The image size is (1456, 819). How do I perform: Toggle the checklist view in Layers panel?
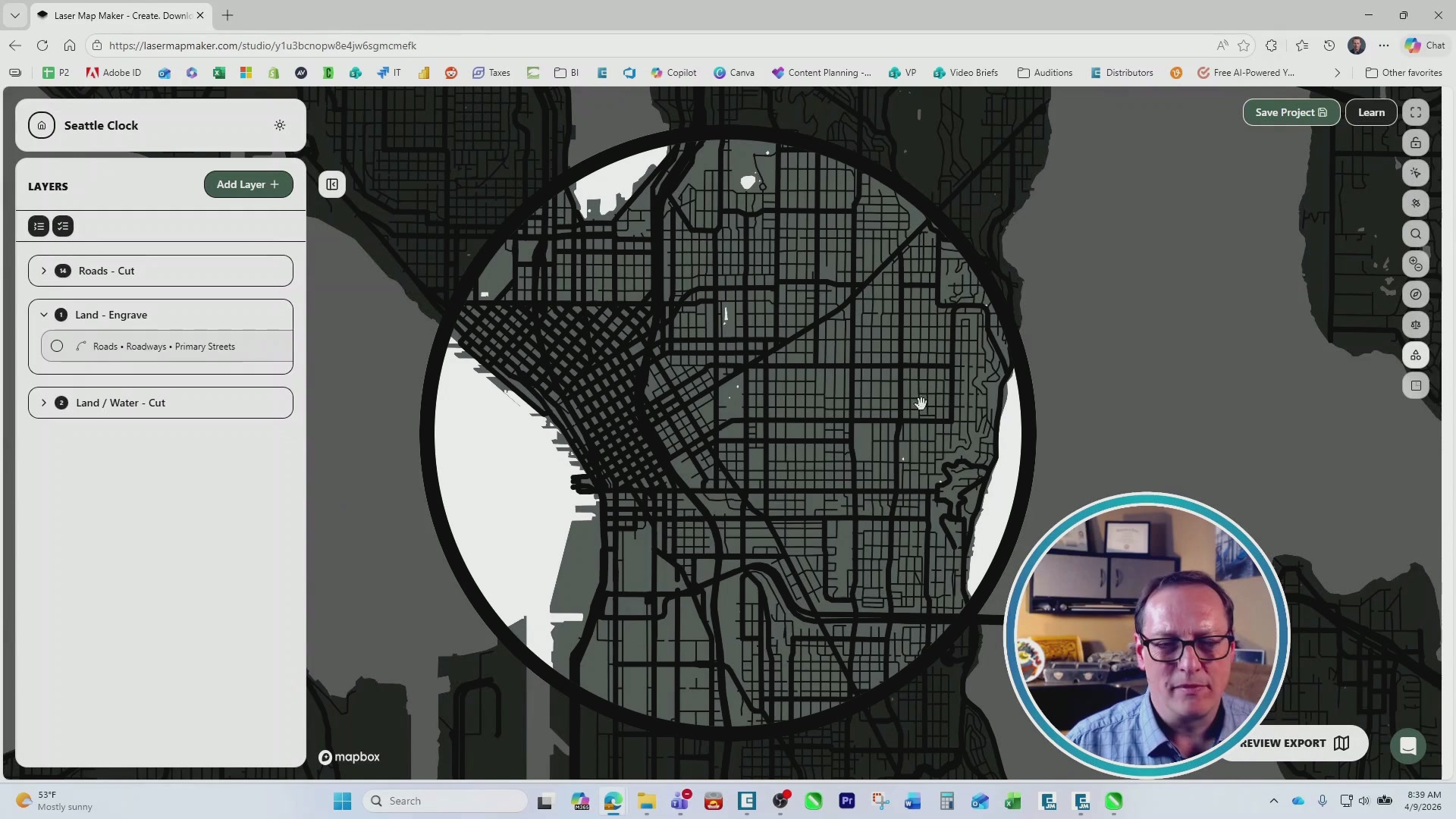point(63,226)
